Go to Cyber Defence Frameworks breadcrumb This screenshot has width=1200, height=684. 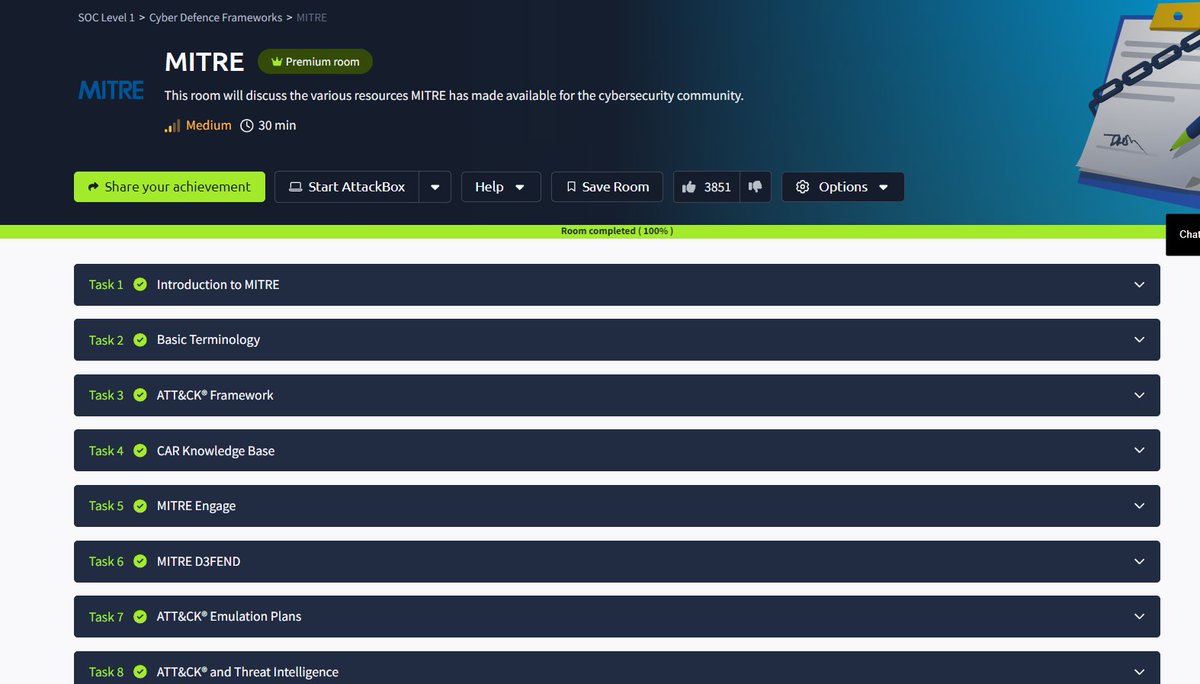click(x=216, y=18)
